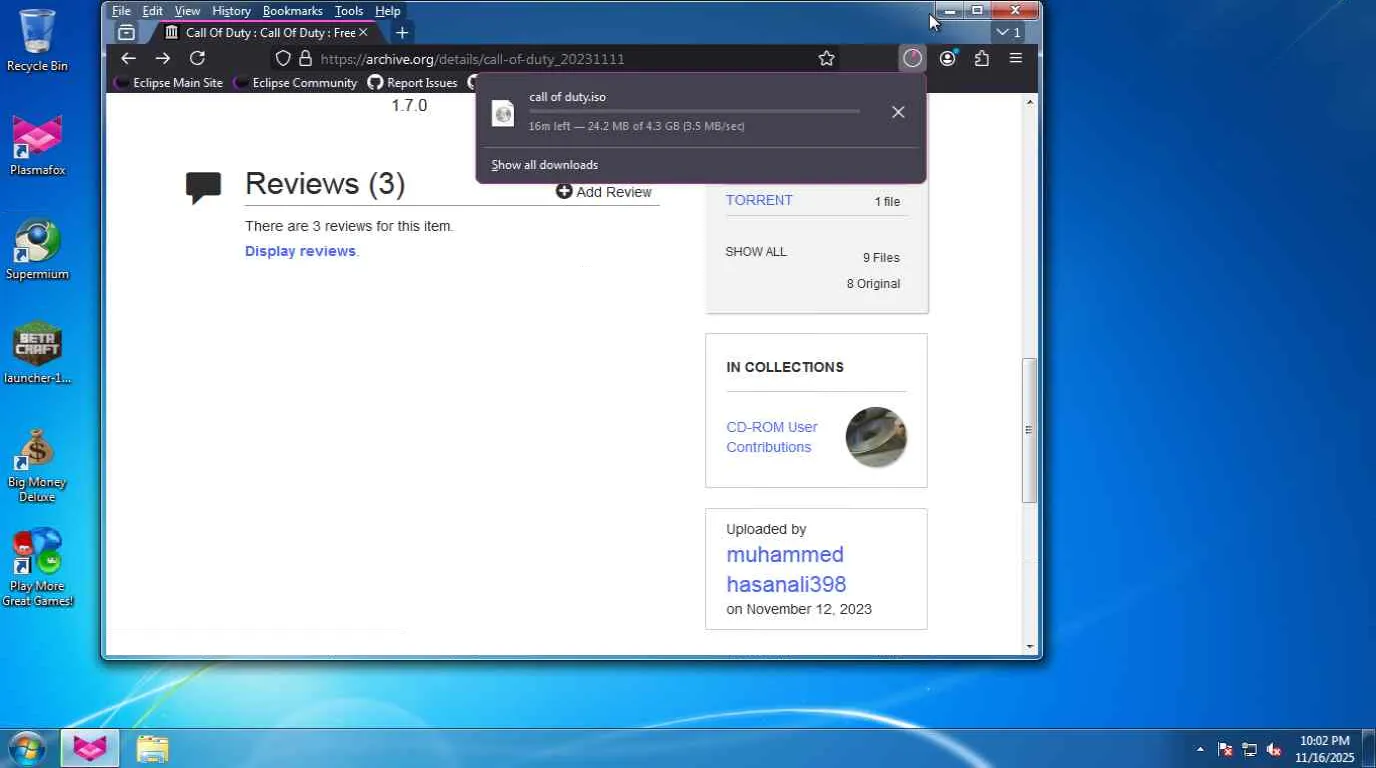The width and height of the screenshot is (1376, 768).
Task: Click the muted volume tray icon
Action: tap(1274, 749)
